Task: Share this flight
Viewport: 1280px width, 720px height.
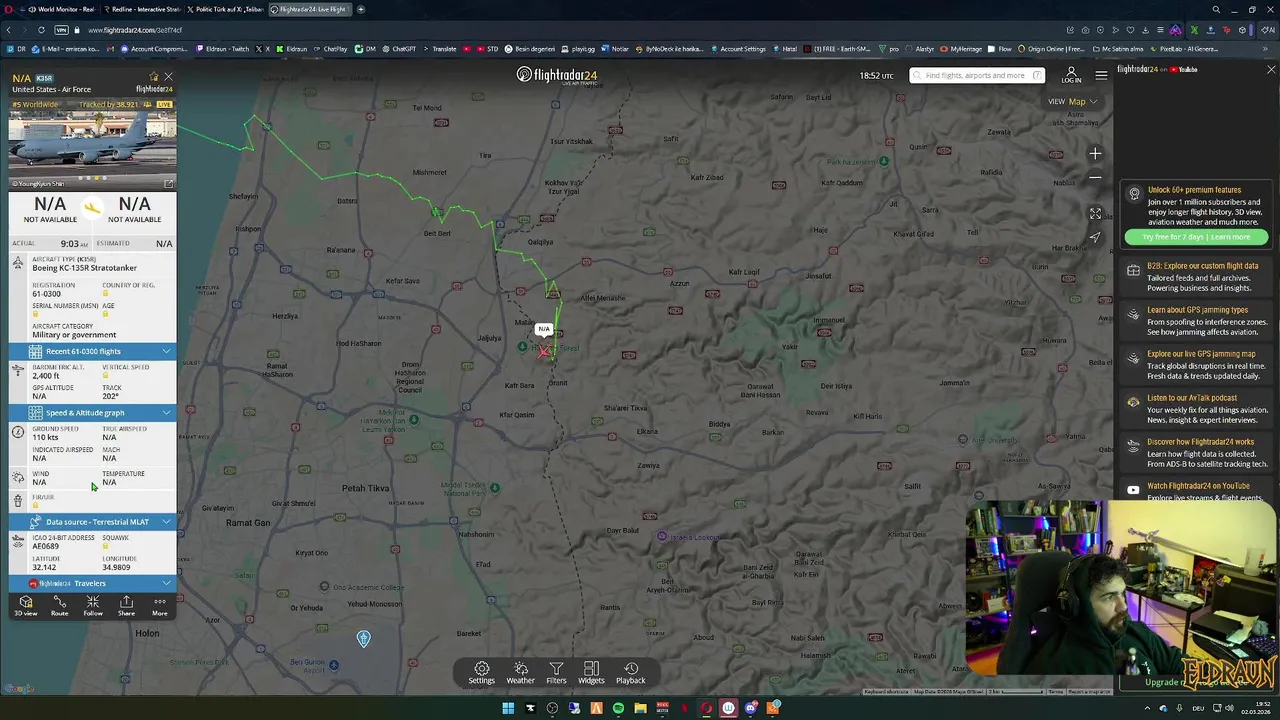Action: [x=126, y=606]
